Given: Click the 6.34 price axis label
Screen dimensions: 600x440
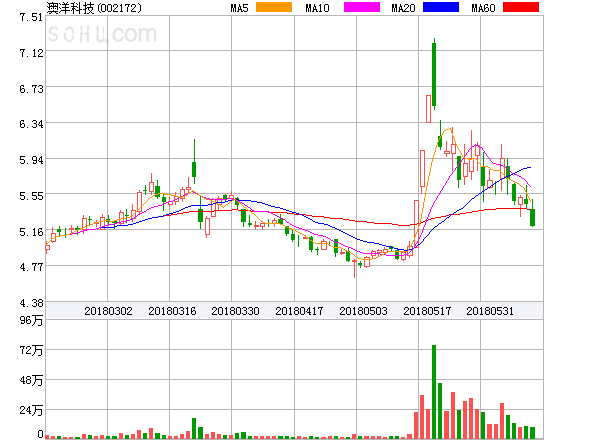Looking at the screenshot, I should tap(31, 124).
